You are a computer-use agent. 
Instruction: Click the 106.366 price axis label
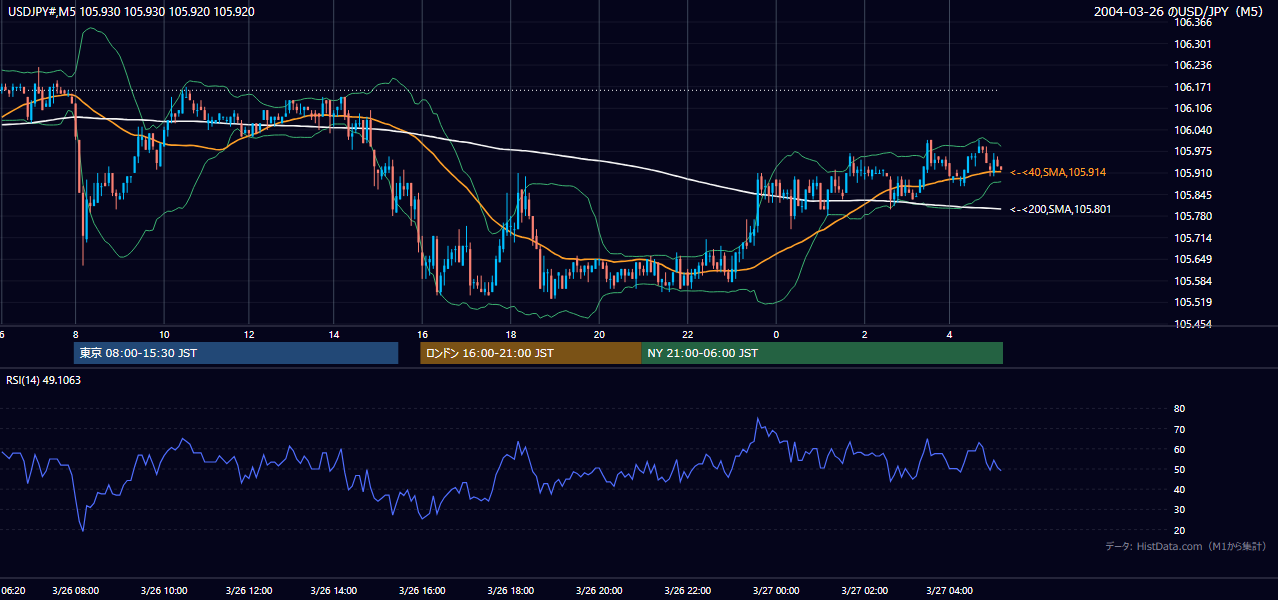coord(1192,22)
